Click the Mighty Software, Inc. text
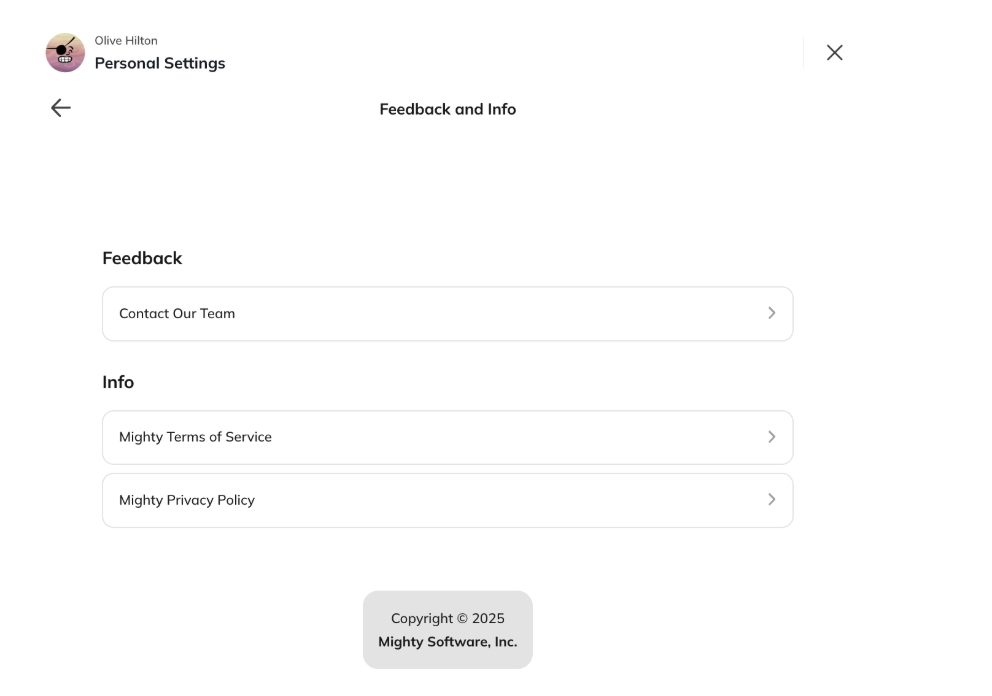The width and height of the screenshot is (992, 696). 447,642
